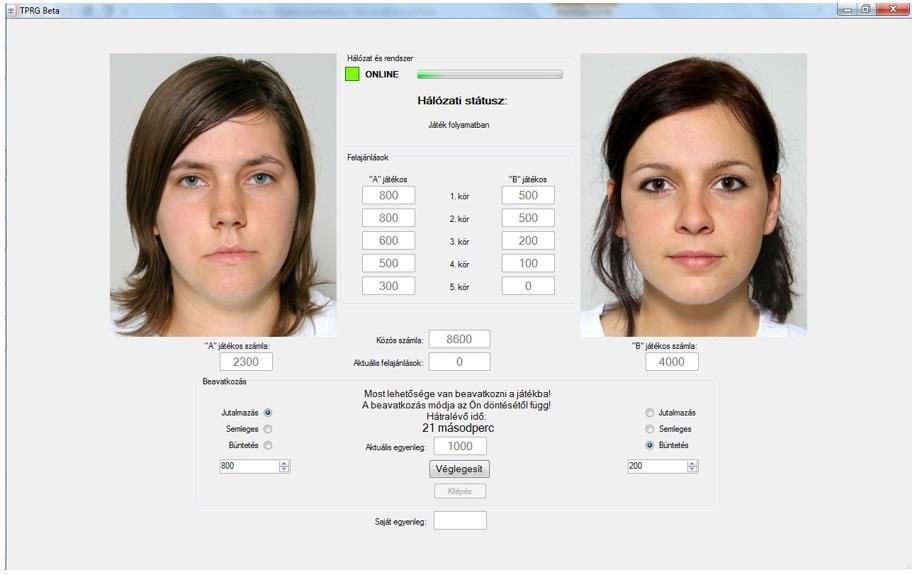Click player A round 4 offer 500

pyautogui.click(x=389, y=263)
